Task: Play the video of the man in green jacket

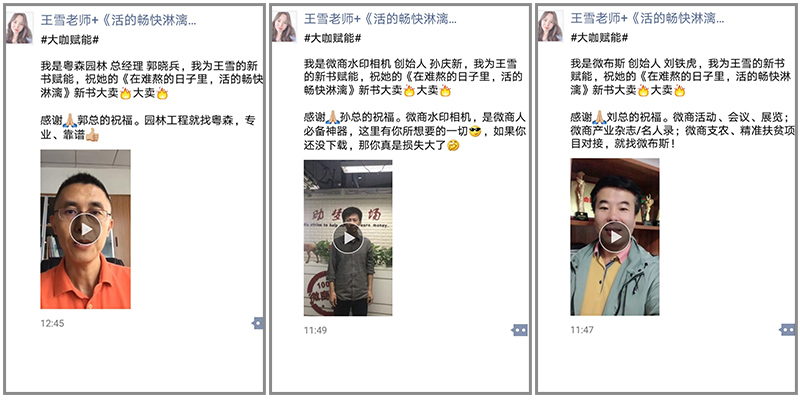Action: (614, 237)
